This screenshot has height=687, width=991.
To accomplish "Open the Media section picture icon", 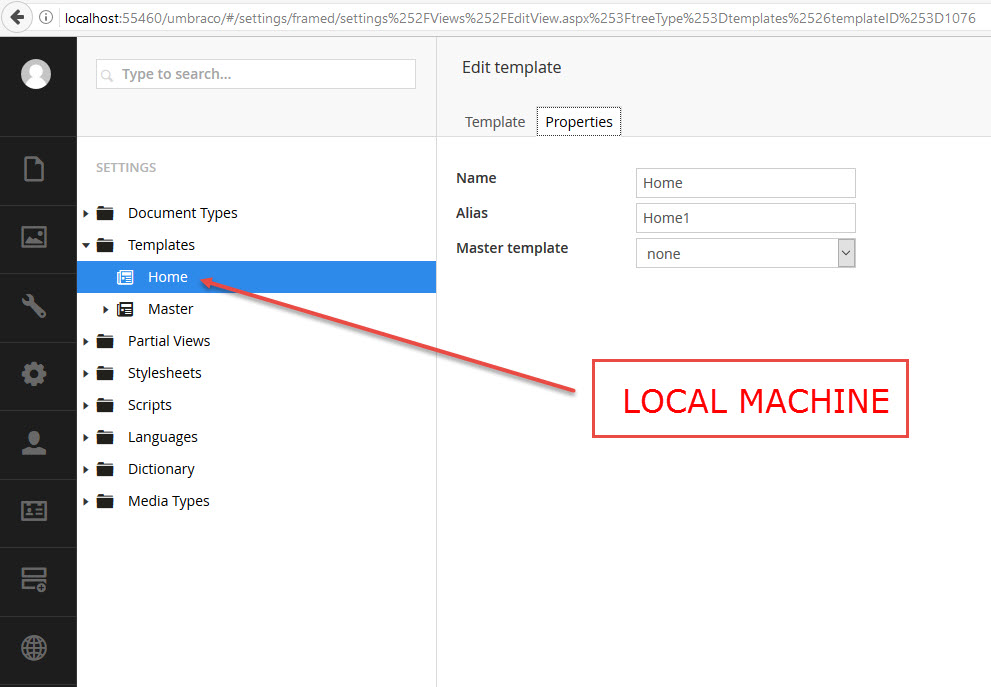I will point(35,237).
